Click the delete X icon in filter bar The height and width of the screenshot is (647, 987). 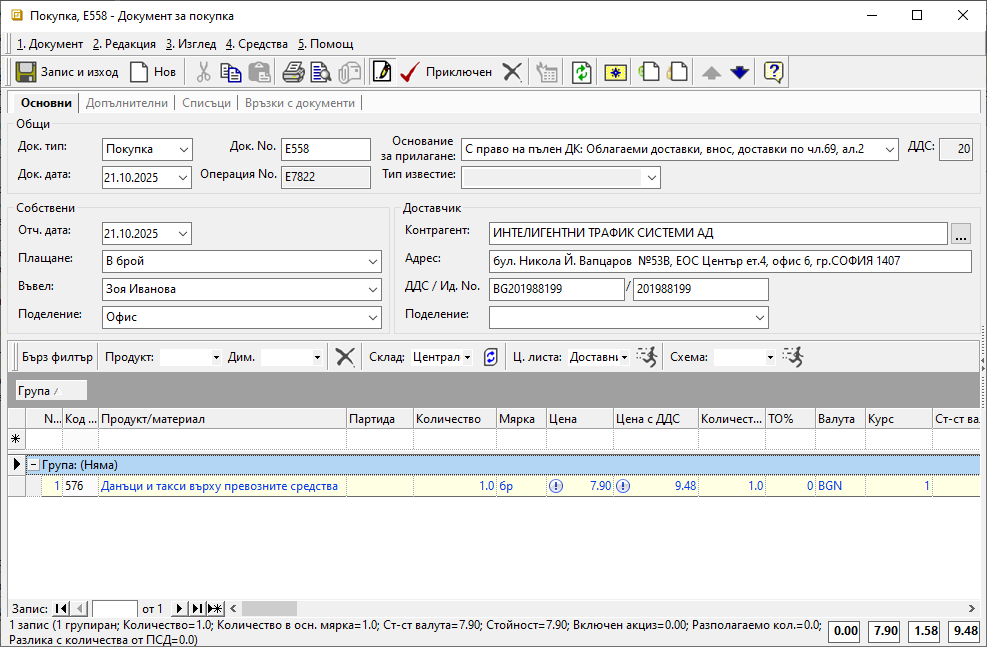pos(345,357)
